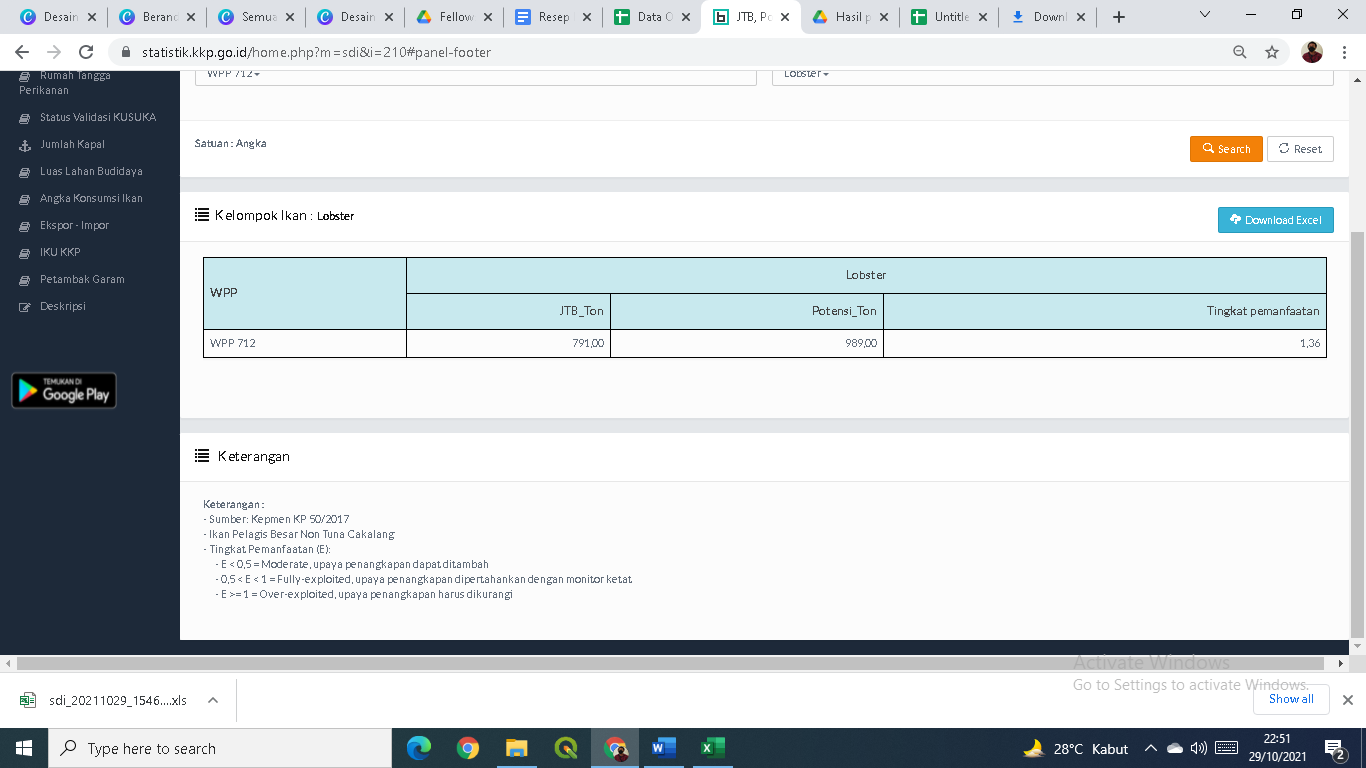Open Petambak Garam sidebar entry
This screenshot has height=768, width=1366.
[x=82, y=279]
